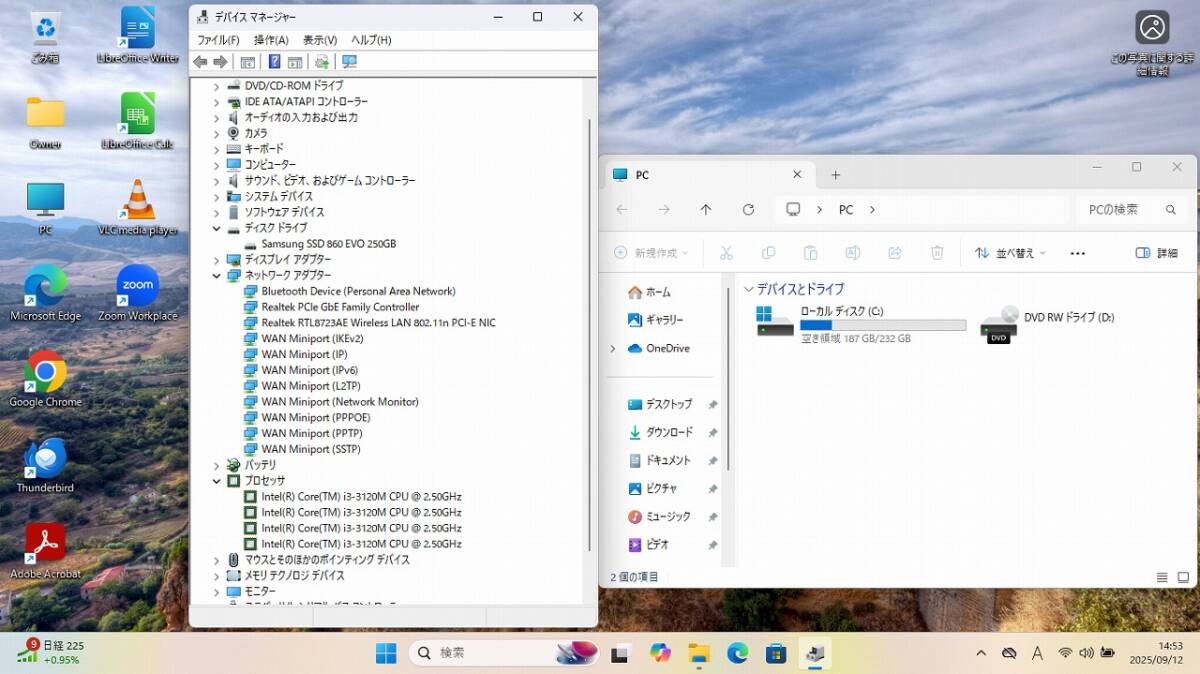This screenshot has height=674, width=1200.
Task: Open the 並べ替え sort dropdown
Action: point(1010,253)
